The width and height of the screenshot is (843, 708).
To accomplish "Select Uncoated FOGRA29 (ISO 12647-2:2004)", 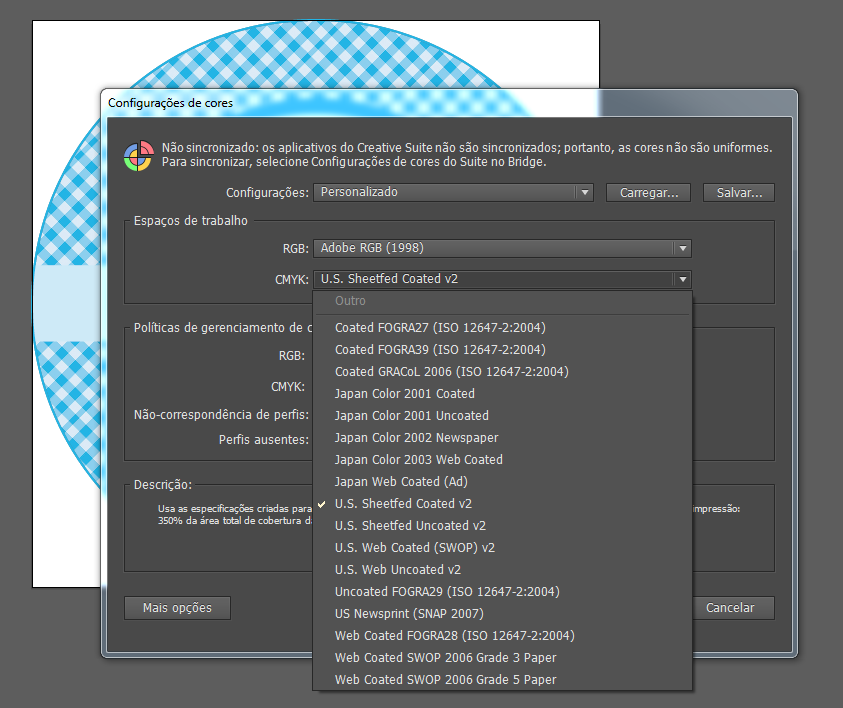I will pos(502,592).
